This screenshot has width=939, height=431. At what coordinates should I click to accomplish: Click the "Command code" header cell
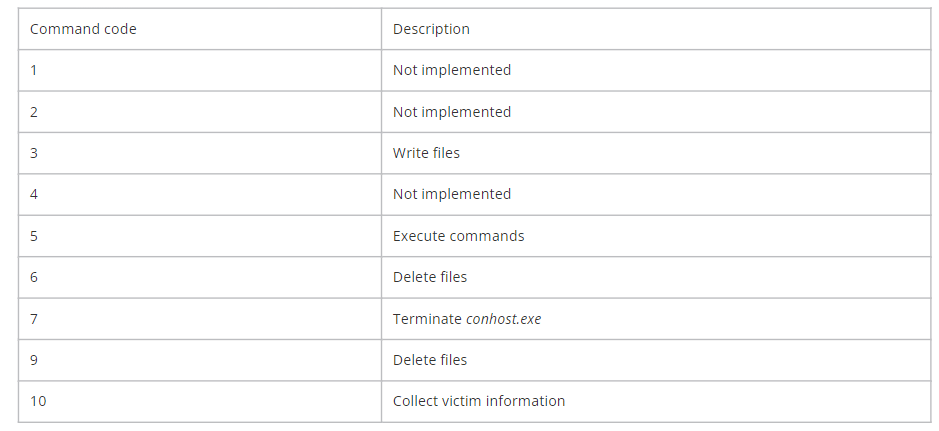(200, 29)
